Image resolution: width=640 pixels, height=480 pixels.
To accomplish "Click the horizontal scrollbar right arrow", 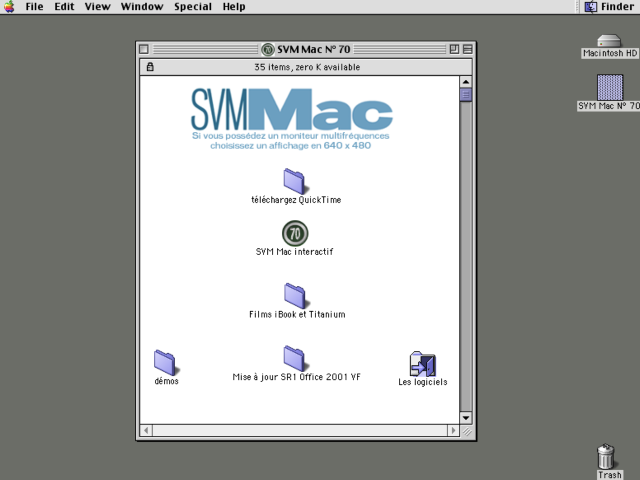I will pos(453,430).
